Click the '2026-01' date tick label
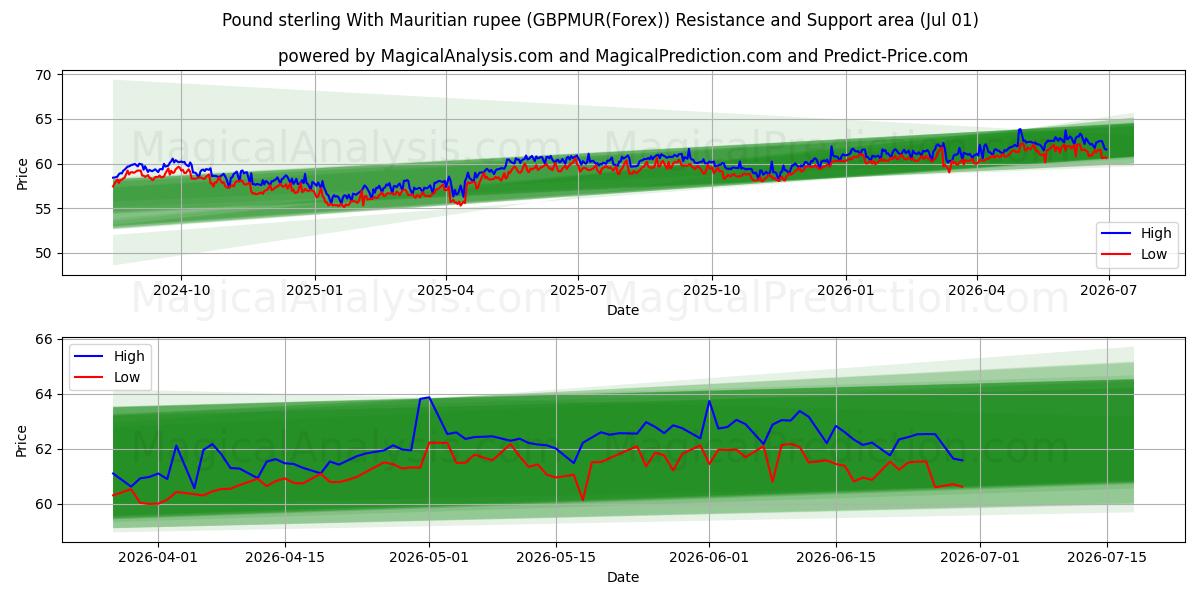1200x600 pixels. tap(846, 291)
